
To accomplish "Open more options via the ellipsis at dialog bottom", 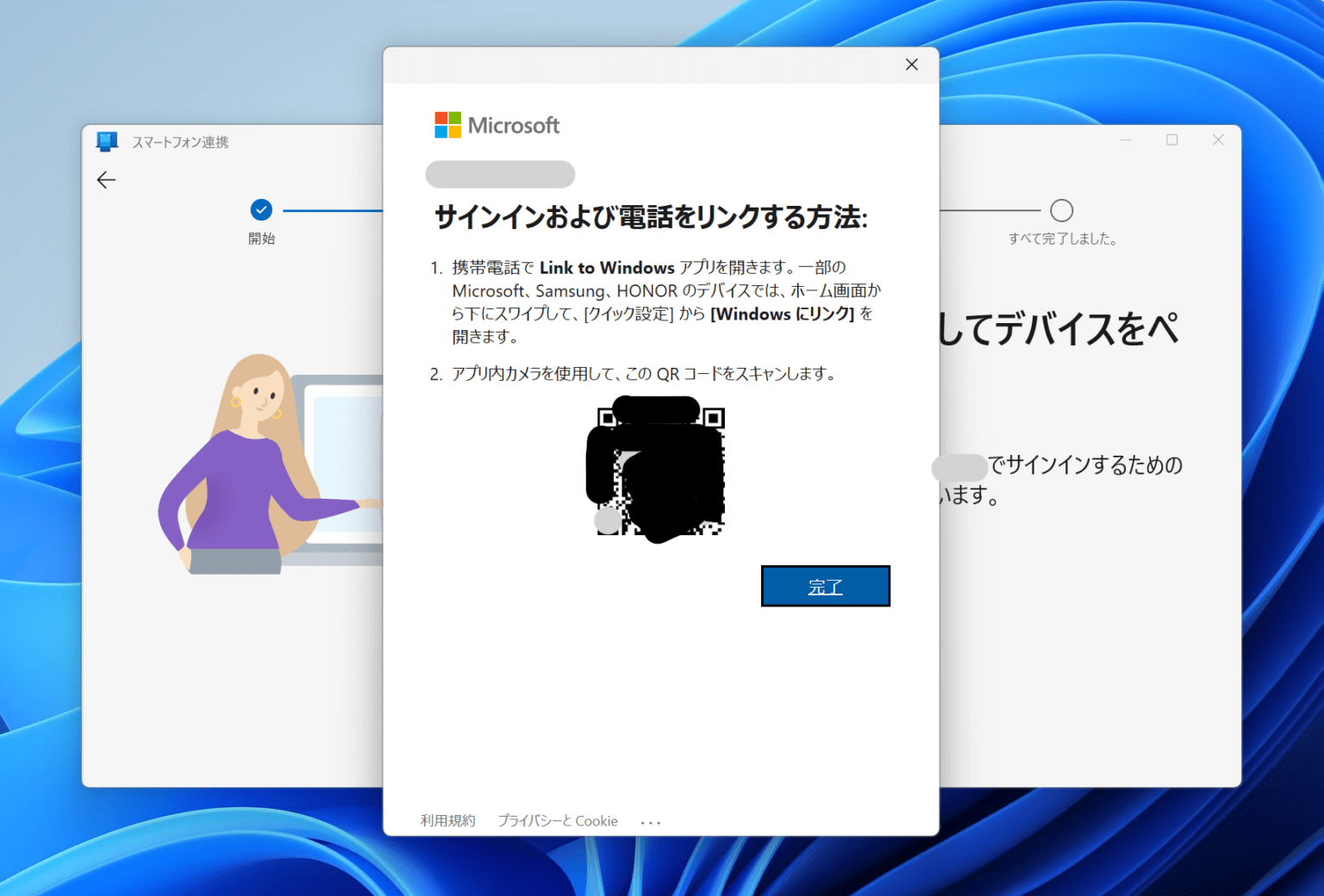I will 651,820.
